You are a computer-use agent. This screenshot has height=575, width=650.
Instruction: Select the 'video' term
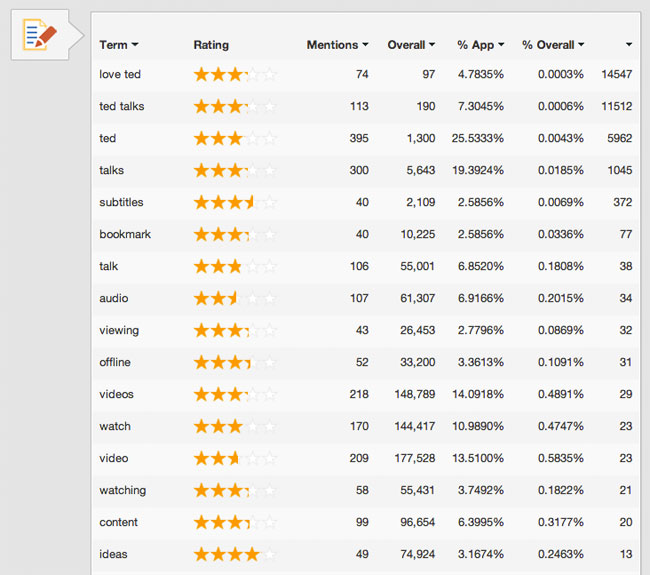pos(114,458)
